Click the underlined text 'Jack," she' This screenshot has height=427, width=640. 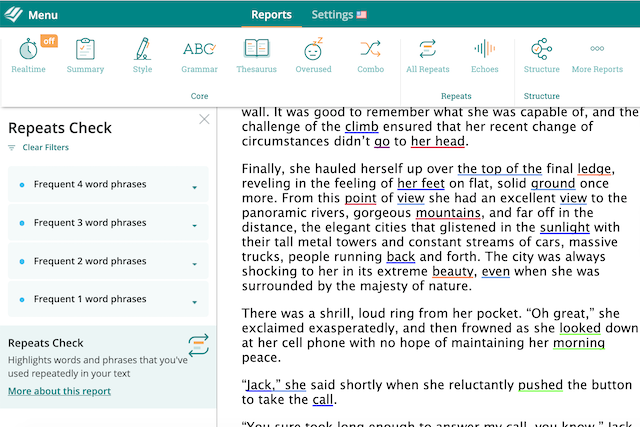[x=276, y=385]
